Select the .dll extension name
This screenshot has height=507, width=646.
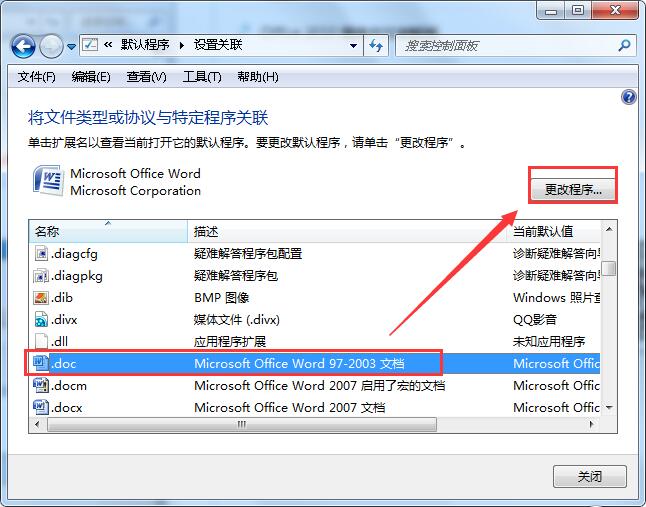pyautogui.click(x=59, y=341)
